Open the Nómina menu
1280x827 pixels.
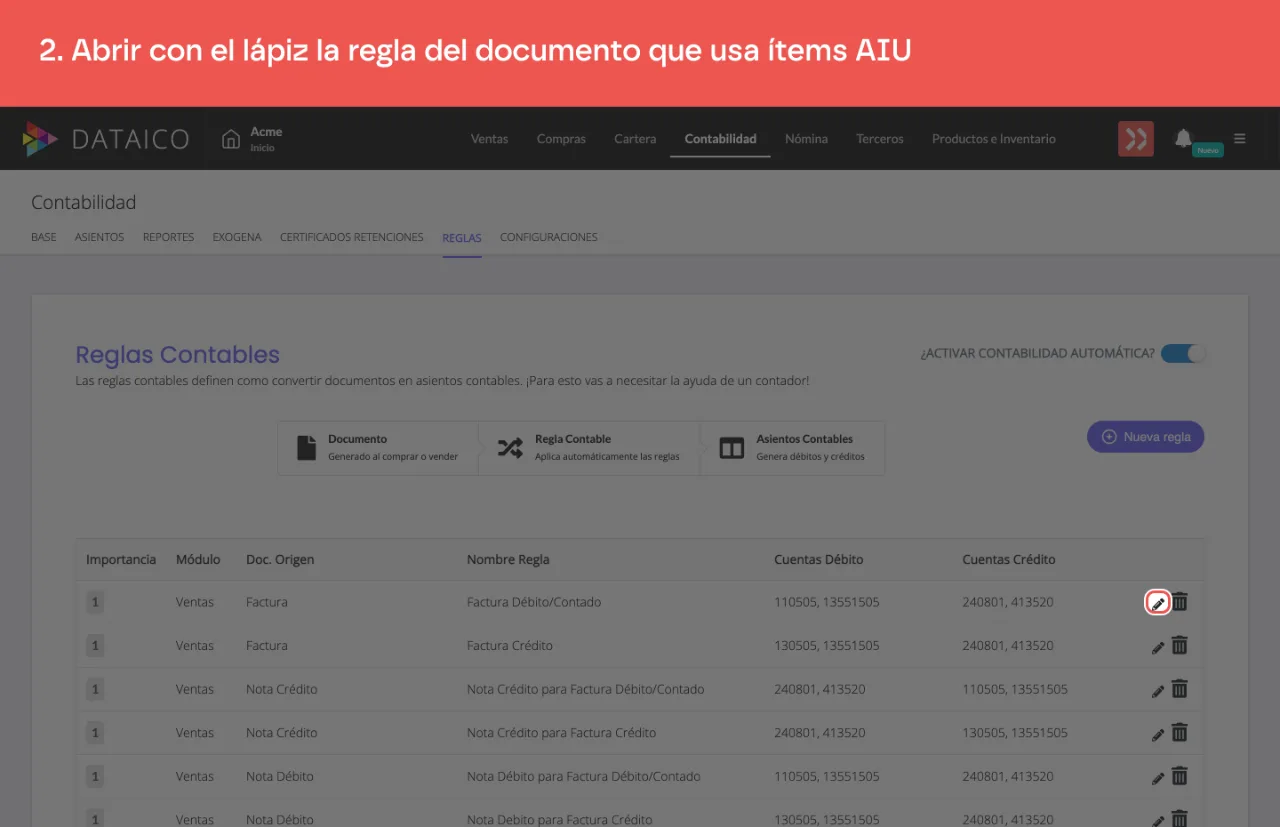click(x=806, y=139)
